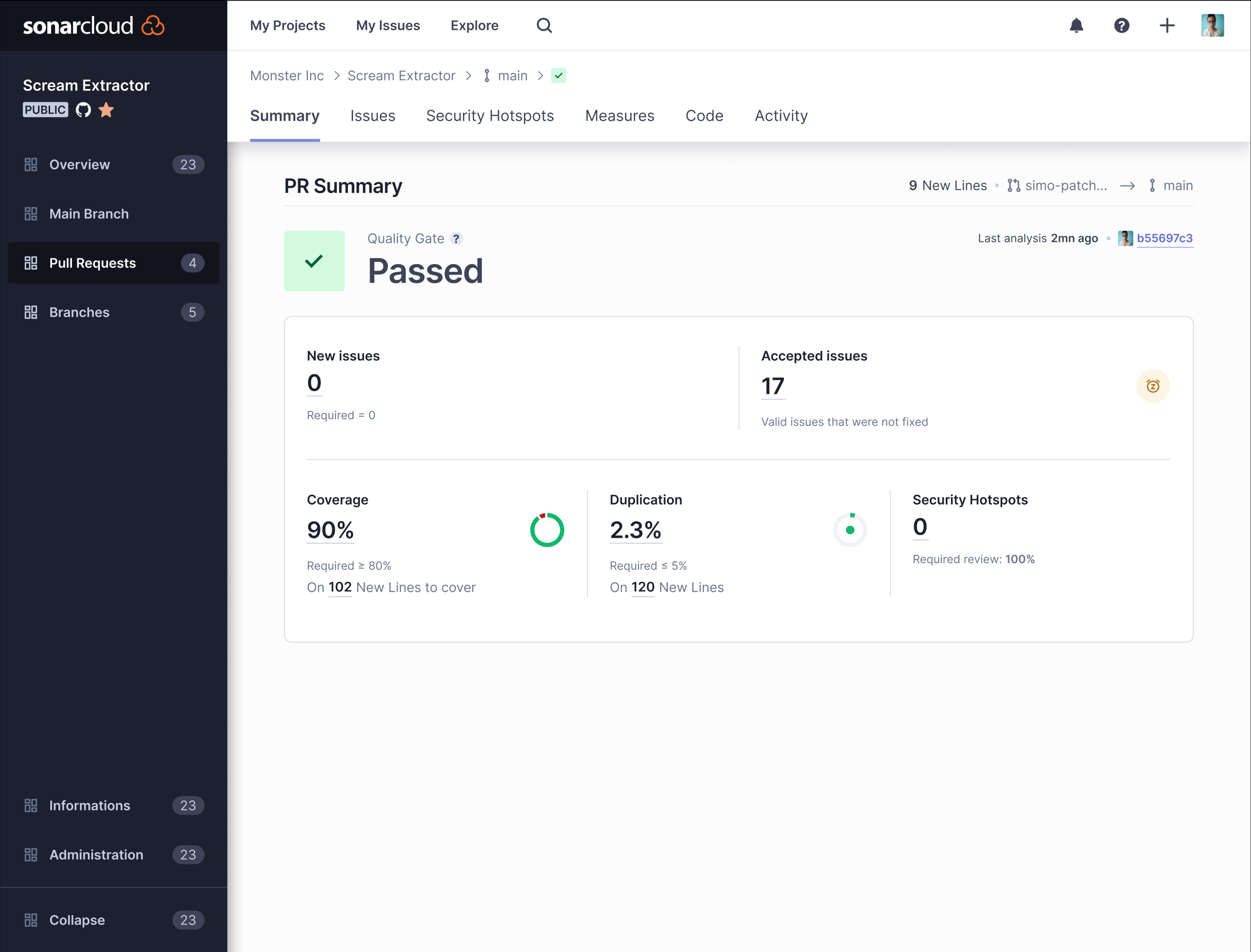Screen dimensions: 1251x952
Task: Click the branch icon in breadcrumb
Action: (487, 75)
